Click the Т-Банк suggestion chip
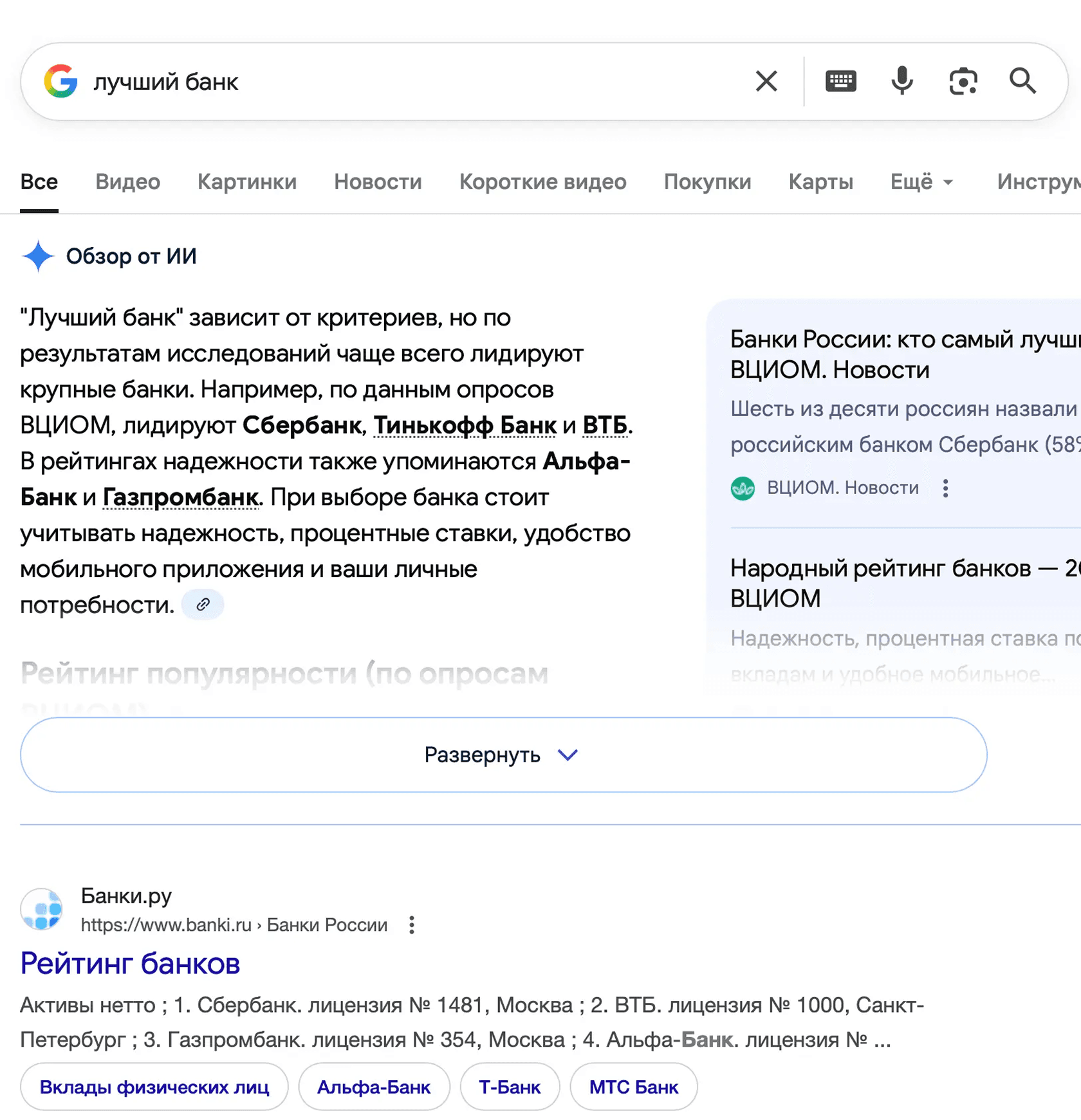Image resolution: width=1081 pixels, height=1120 pixels. 510,1087
